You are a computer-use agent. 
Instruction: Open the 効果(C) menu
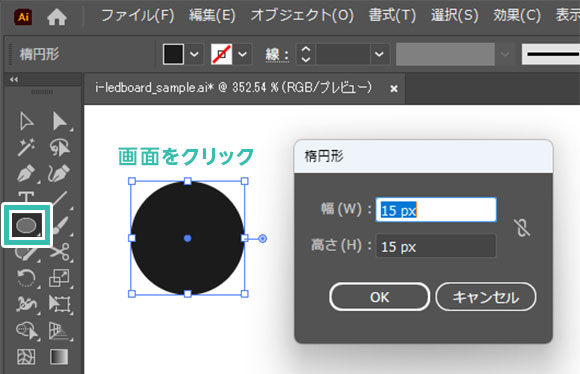pos(517,16)
